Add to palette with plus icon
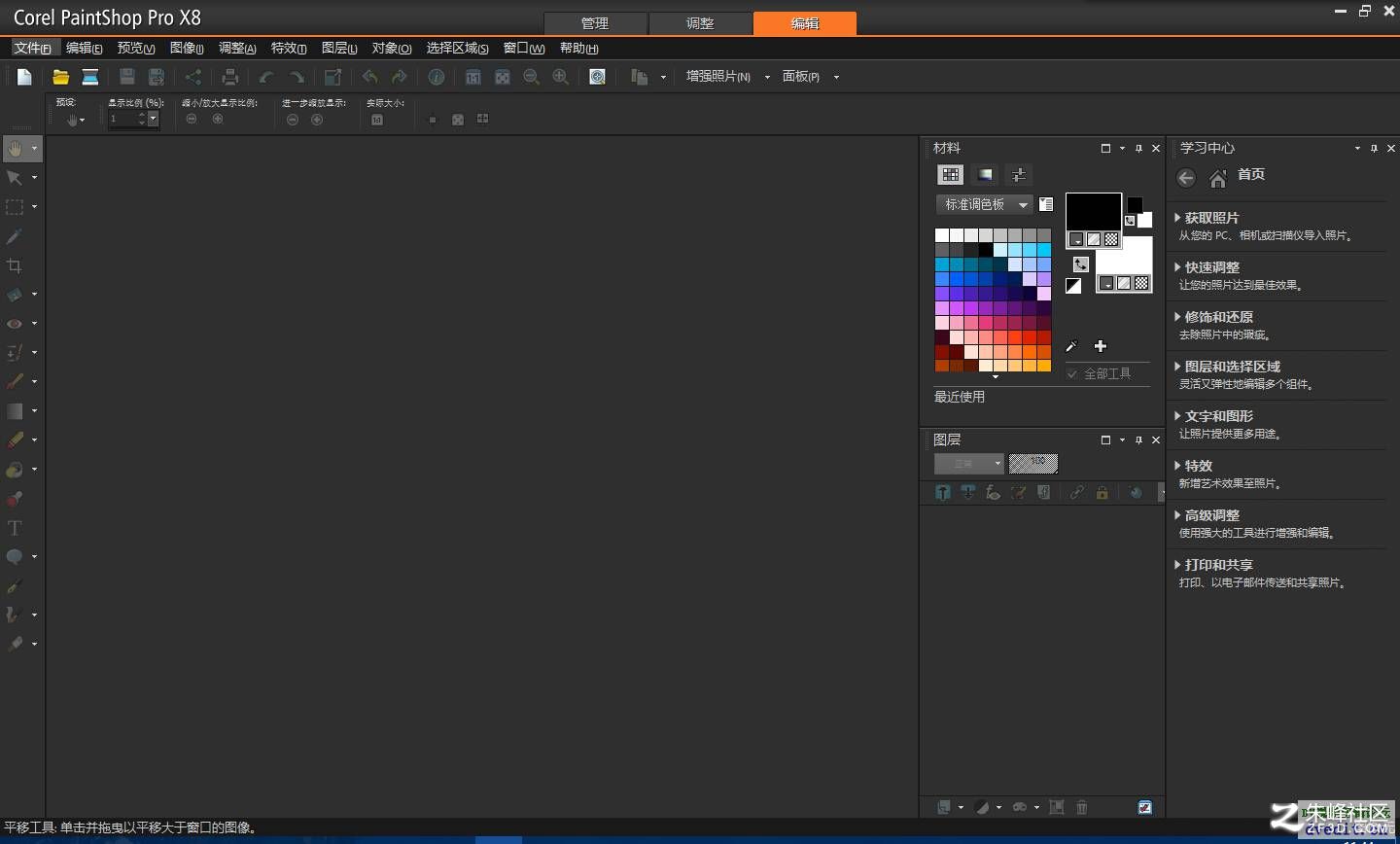Screen dimensions: 1400x844 (1101, 346)
